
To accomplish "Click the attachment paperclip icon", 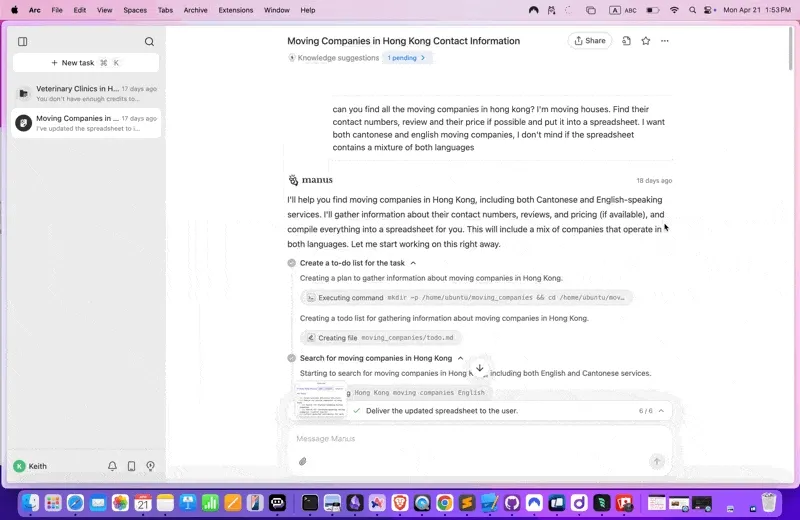I will [x=302, y=462].
